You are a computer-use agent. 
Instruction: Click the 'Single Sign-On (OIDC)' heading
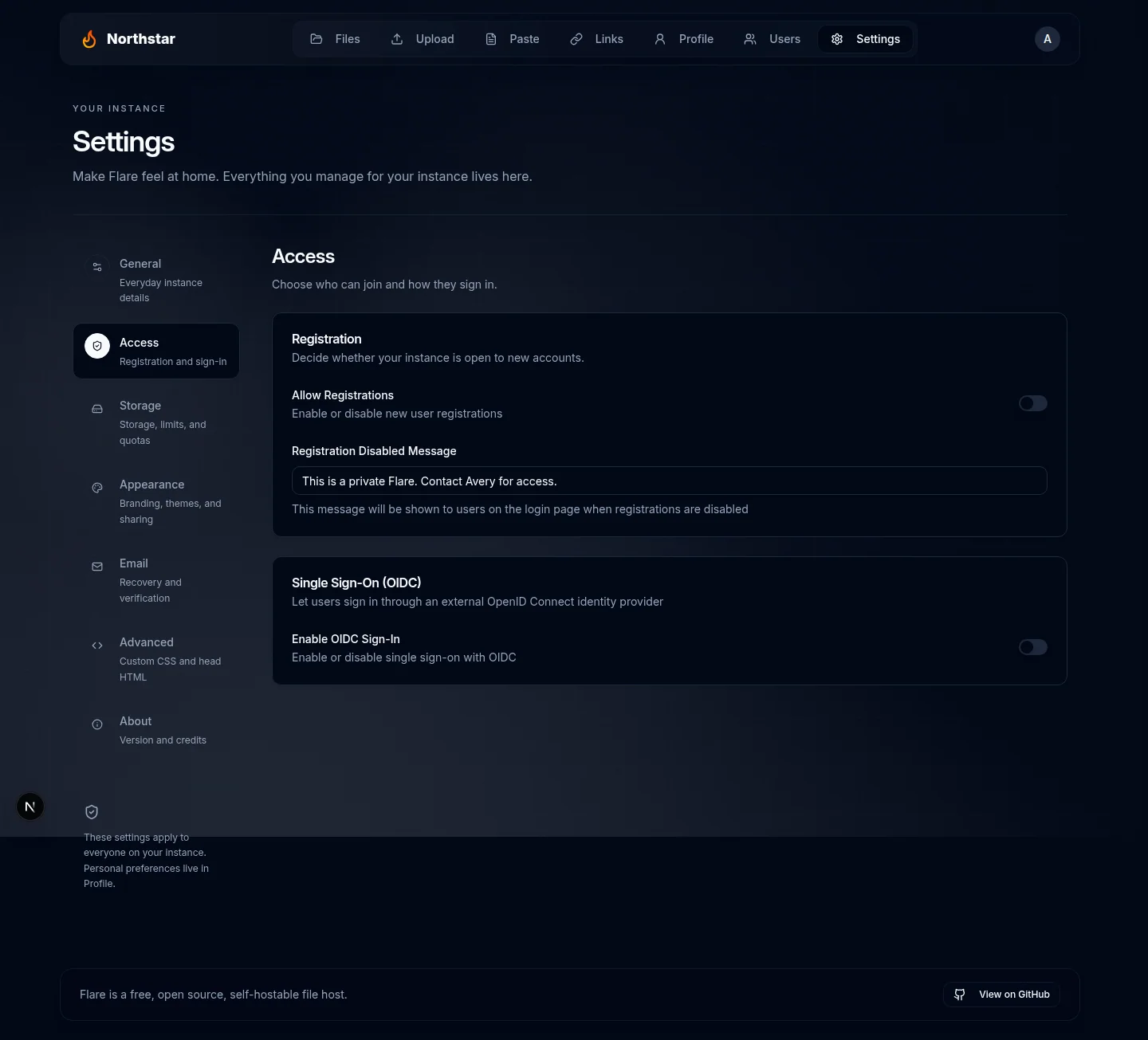pyautogui.click(x=356, y=583)
